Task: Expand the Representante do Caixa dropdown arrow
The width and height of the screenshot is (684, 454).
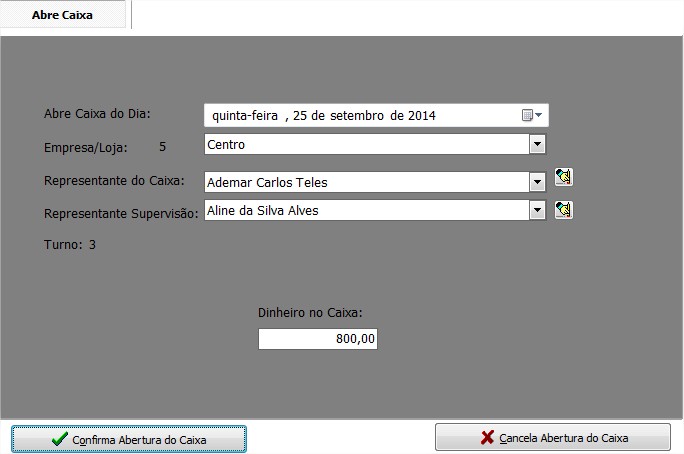Action: click(537, 182)
